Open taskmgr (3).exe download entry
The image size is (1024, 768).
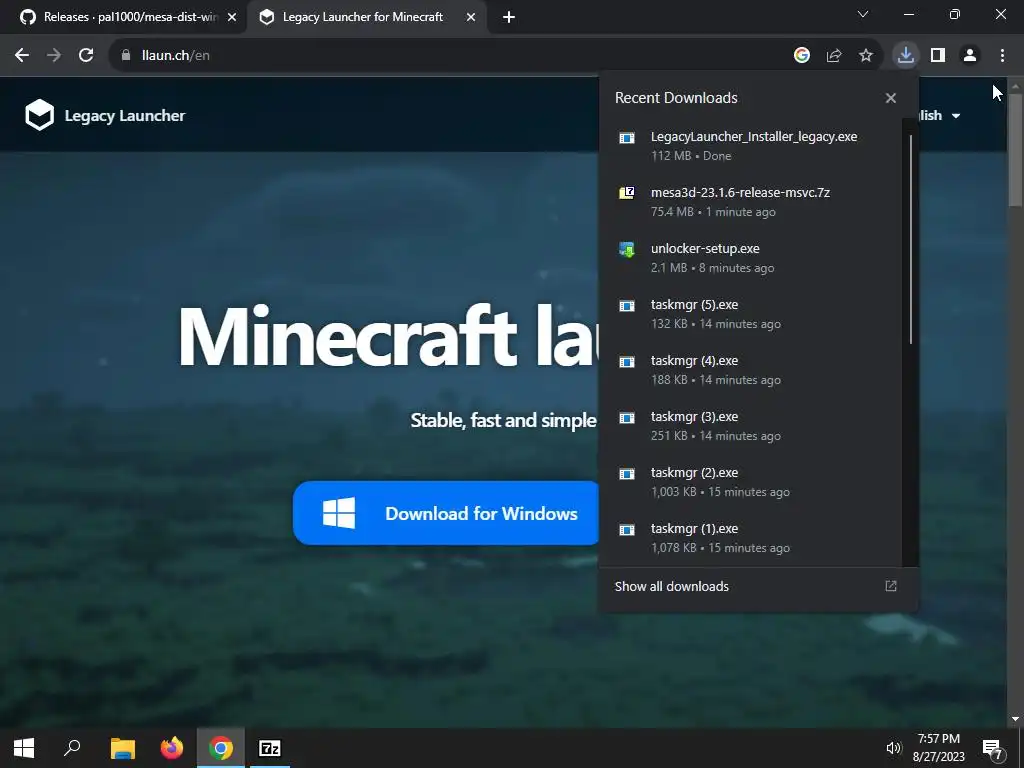click(751, 426)
